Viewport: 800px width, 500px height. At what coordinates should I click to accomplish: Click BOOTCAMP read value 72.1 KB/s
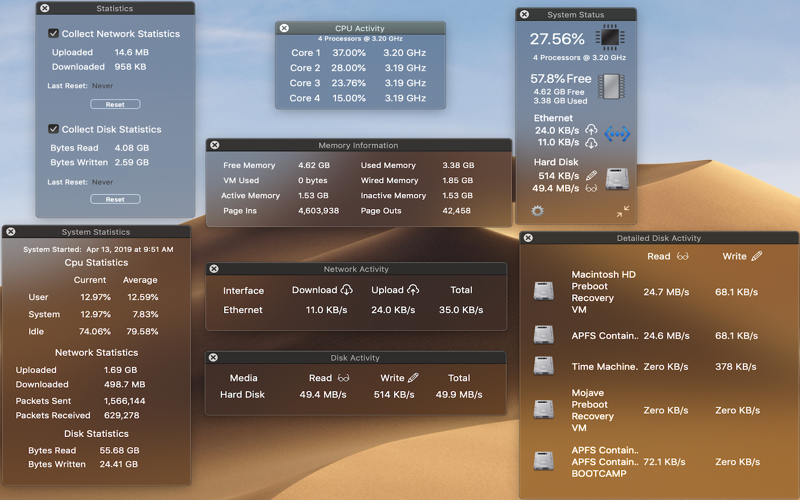click(664, 462)
